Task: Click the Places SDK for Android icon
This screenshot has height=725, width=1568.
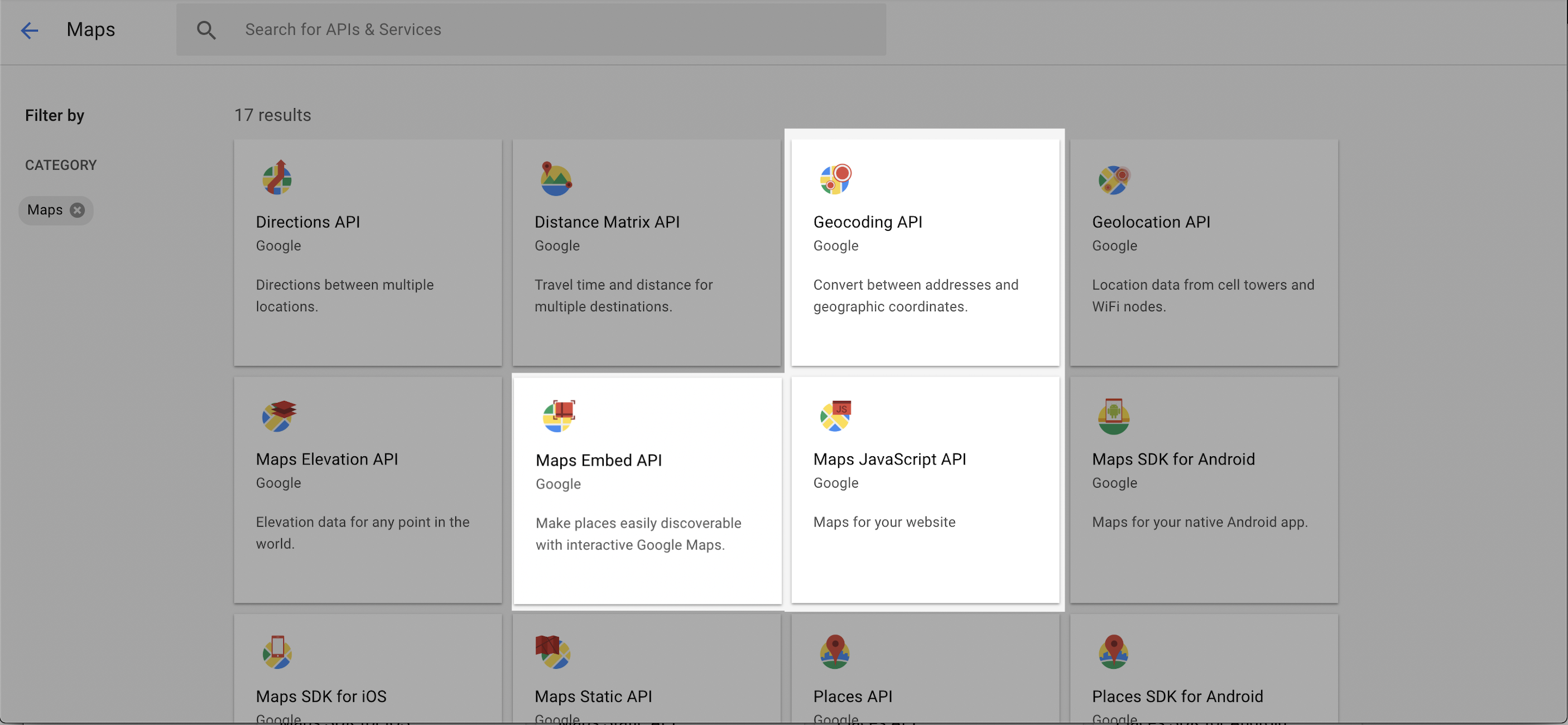Action: tap(1113, 652)
